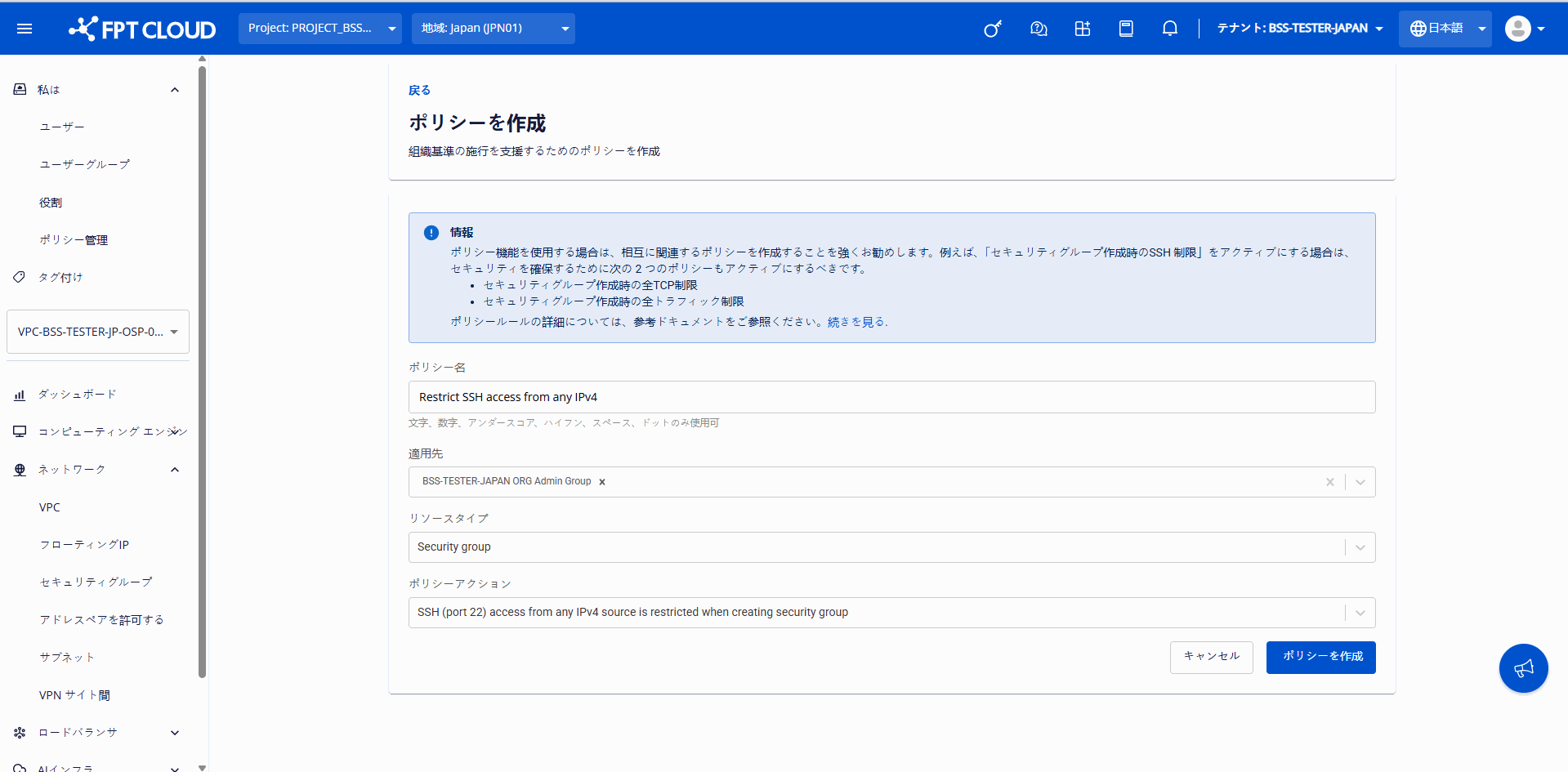
Task: Open the services grid icon in header
Action: [x=1083, y=29]
